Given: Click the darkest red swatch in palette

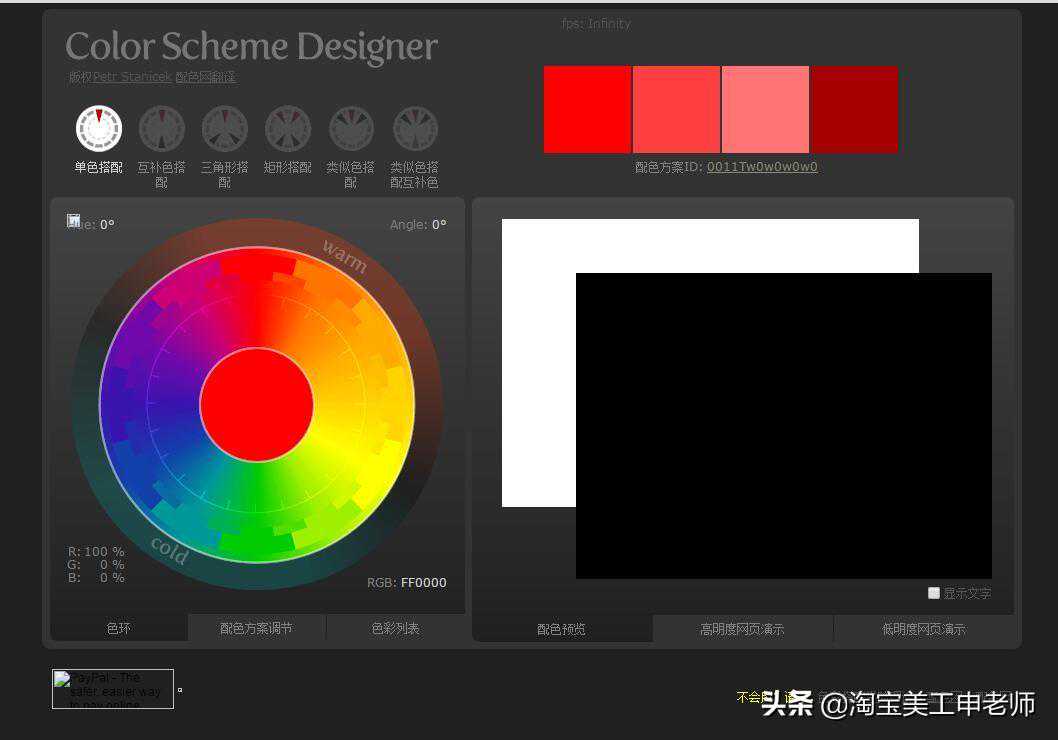Looking at the screenshot, I should [x=854, y=110].
